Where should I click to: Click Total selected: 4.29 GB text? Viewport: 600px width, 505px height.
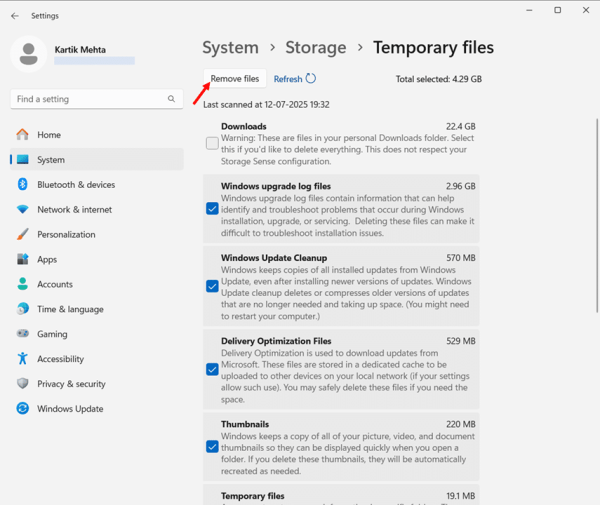(439, 79)
